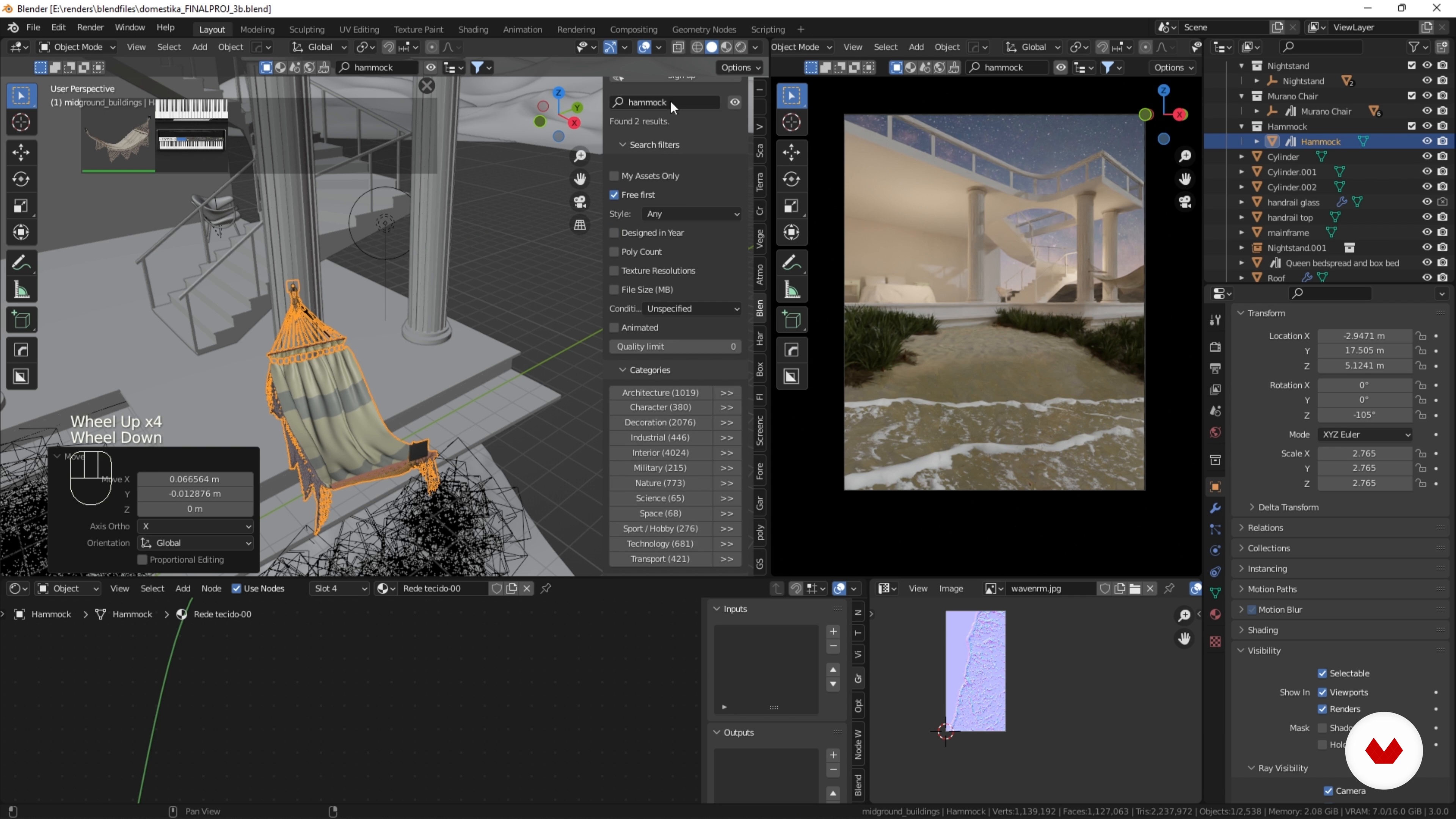Open the Output properties tab
Viewport: 1456px width, 819px height.
point(1214,368)
